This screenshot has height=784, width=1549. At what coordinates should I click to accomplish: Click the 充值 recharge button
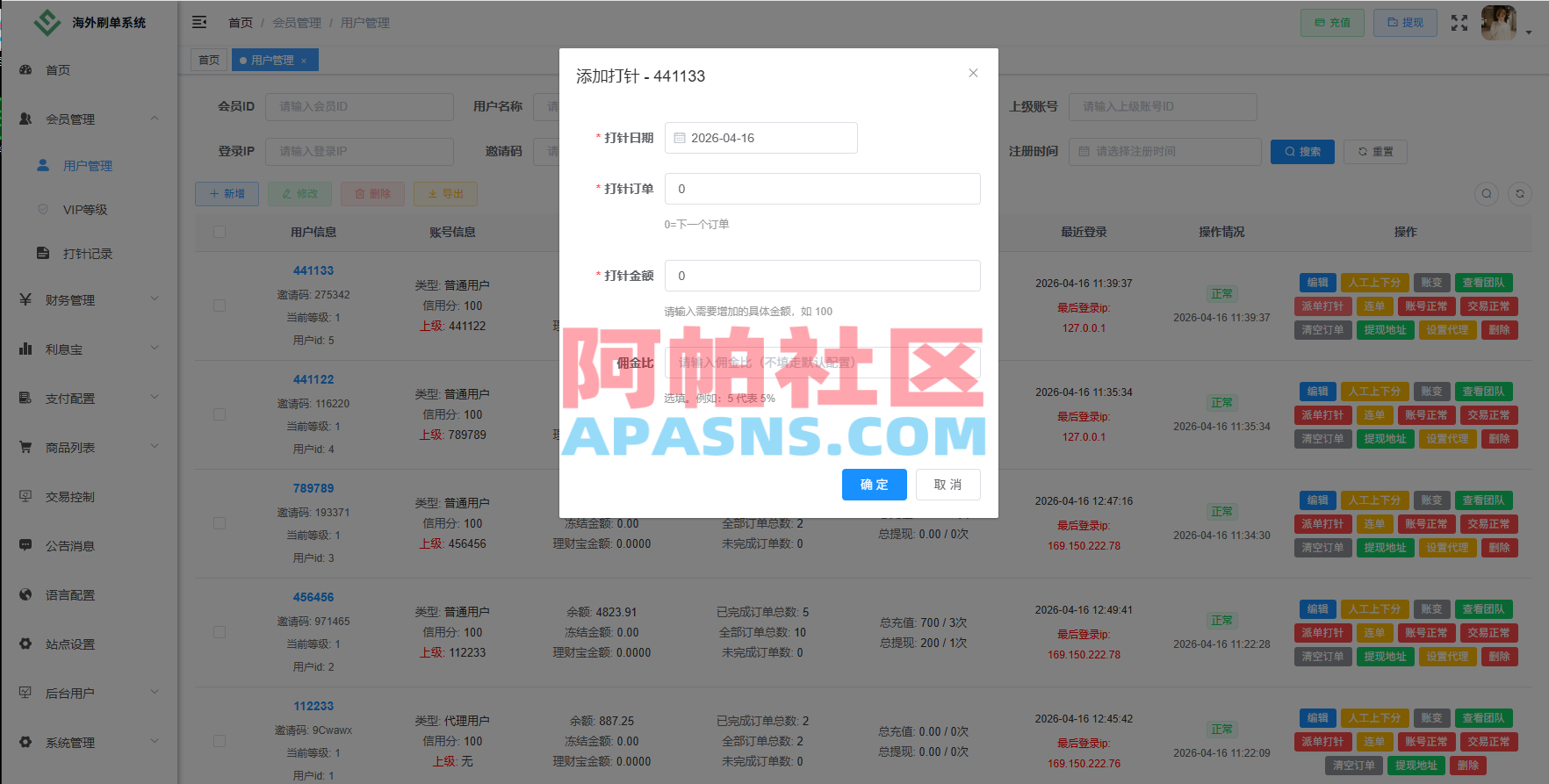click(x=1333, y=23)
